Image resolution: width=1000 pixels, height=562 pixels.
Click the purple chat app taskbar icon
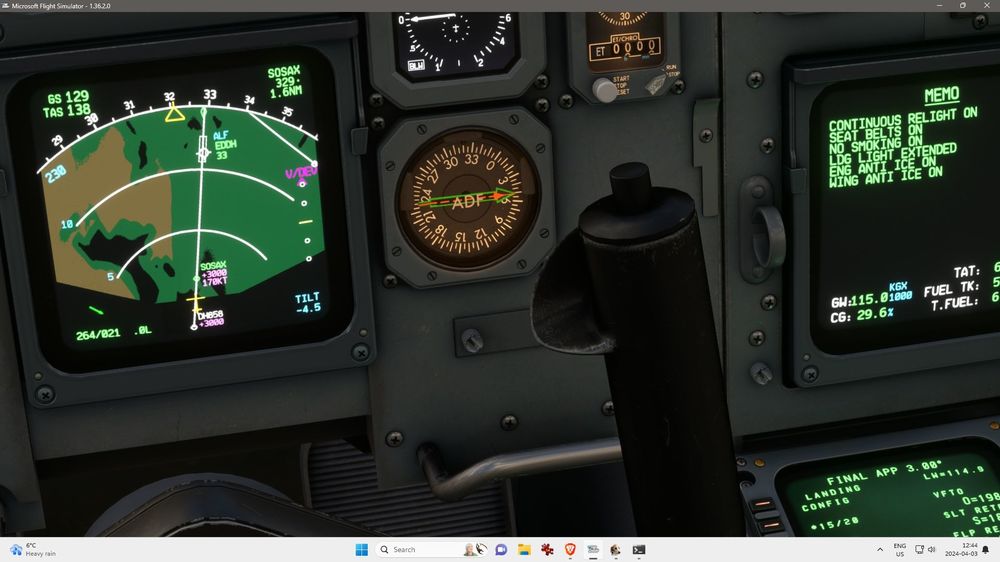[501, 549]
